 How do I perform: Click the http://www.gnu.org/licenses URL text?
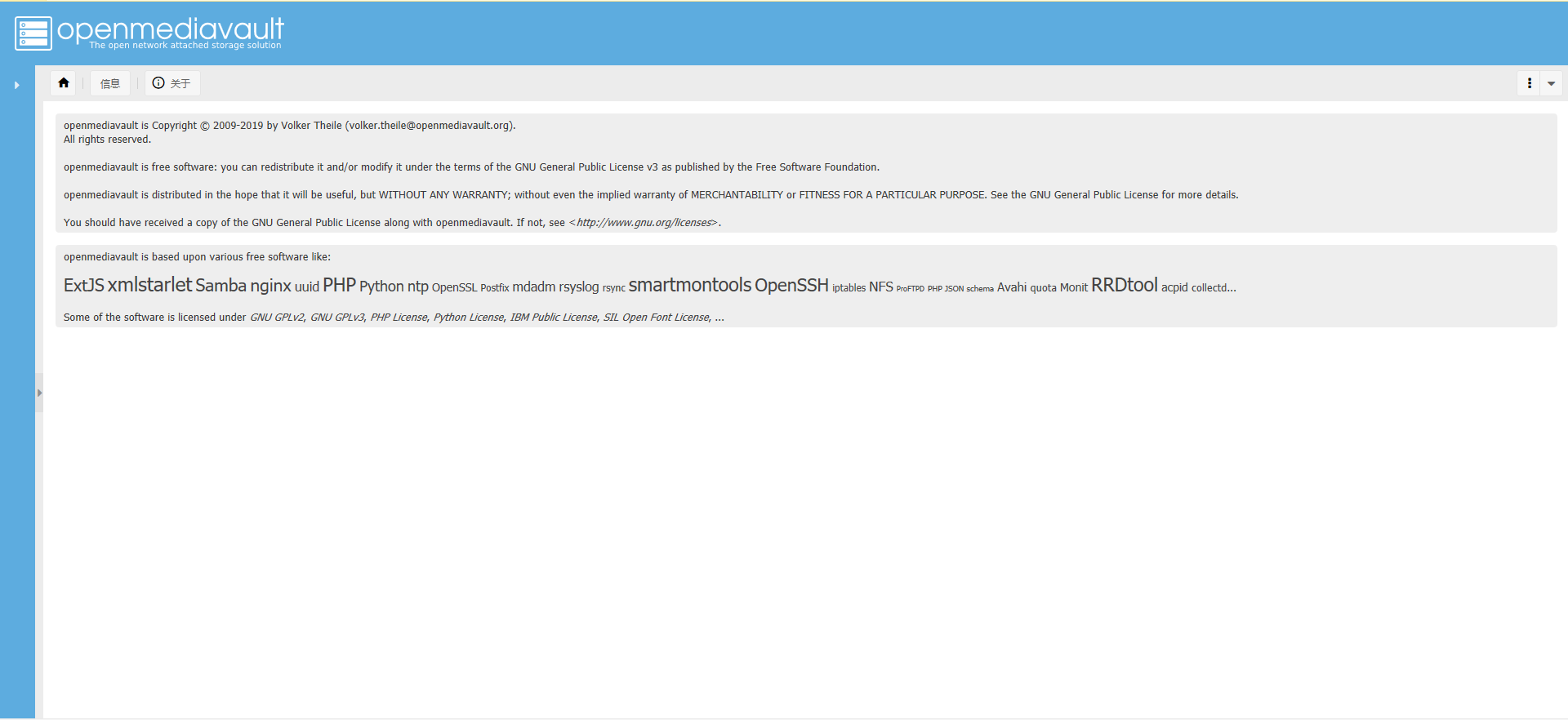point(644,223)
